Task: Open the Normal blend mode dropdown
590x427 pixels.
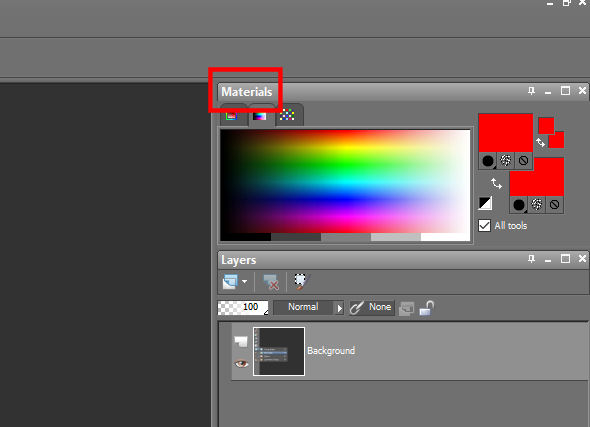Action: pyautogui.click(x=309, y=307)
